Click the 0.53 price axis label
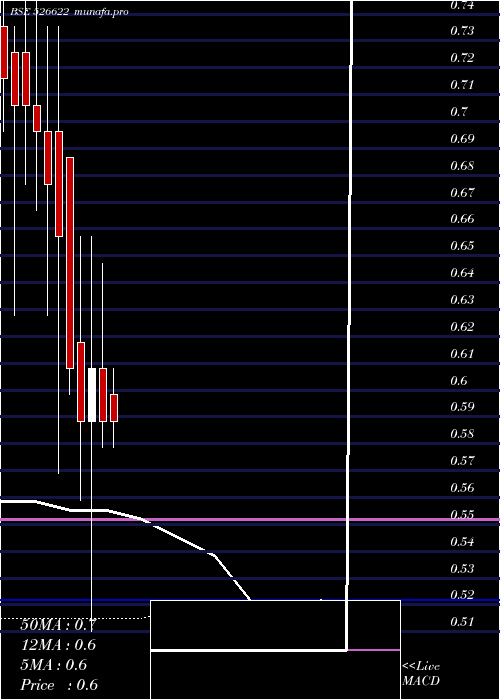Screen dimensions: 500x700 point(462,568)
